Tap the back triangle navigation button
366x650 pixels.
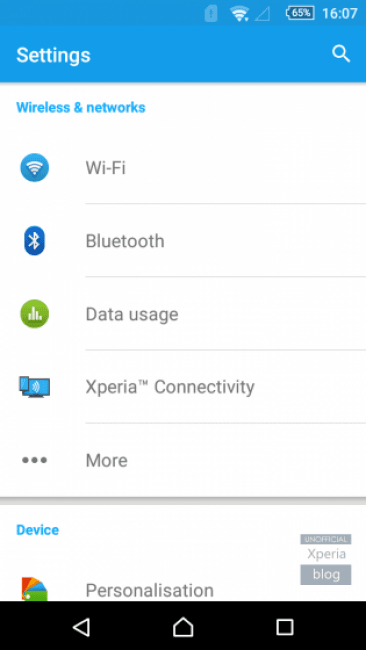tap(81, 627)
